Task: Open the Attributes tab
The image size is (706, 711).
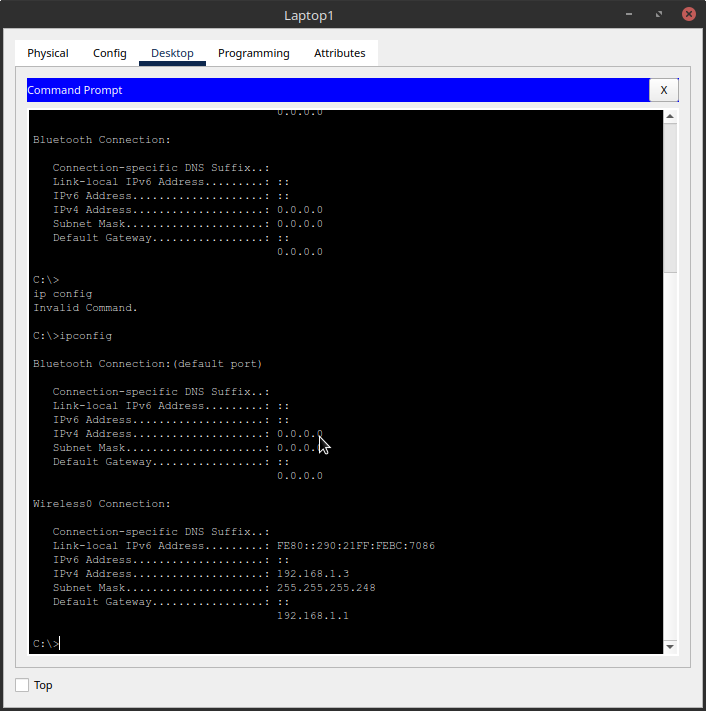Action: pos(340,53)
